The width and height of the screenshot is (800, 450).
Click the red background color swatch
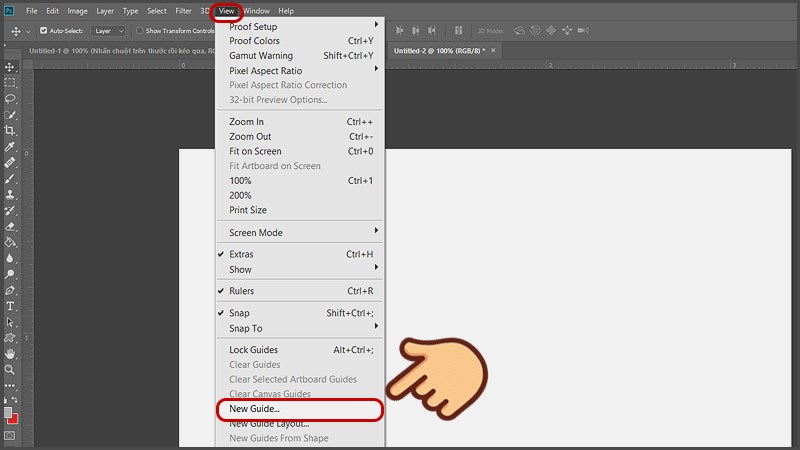point(13,417)
